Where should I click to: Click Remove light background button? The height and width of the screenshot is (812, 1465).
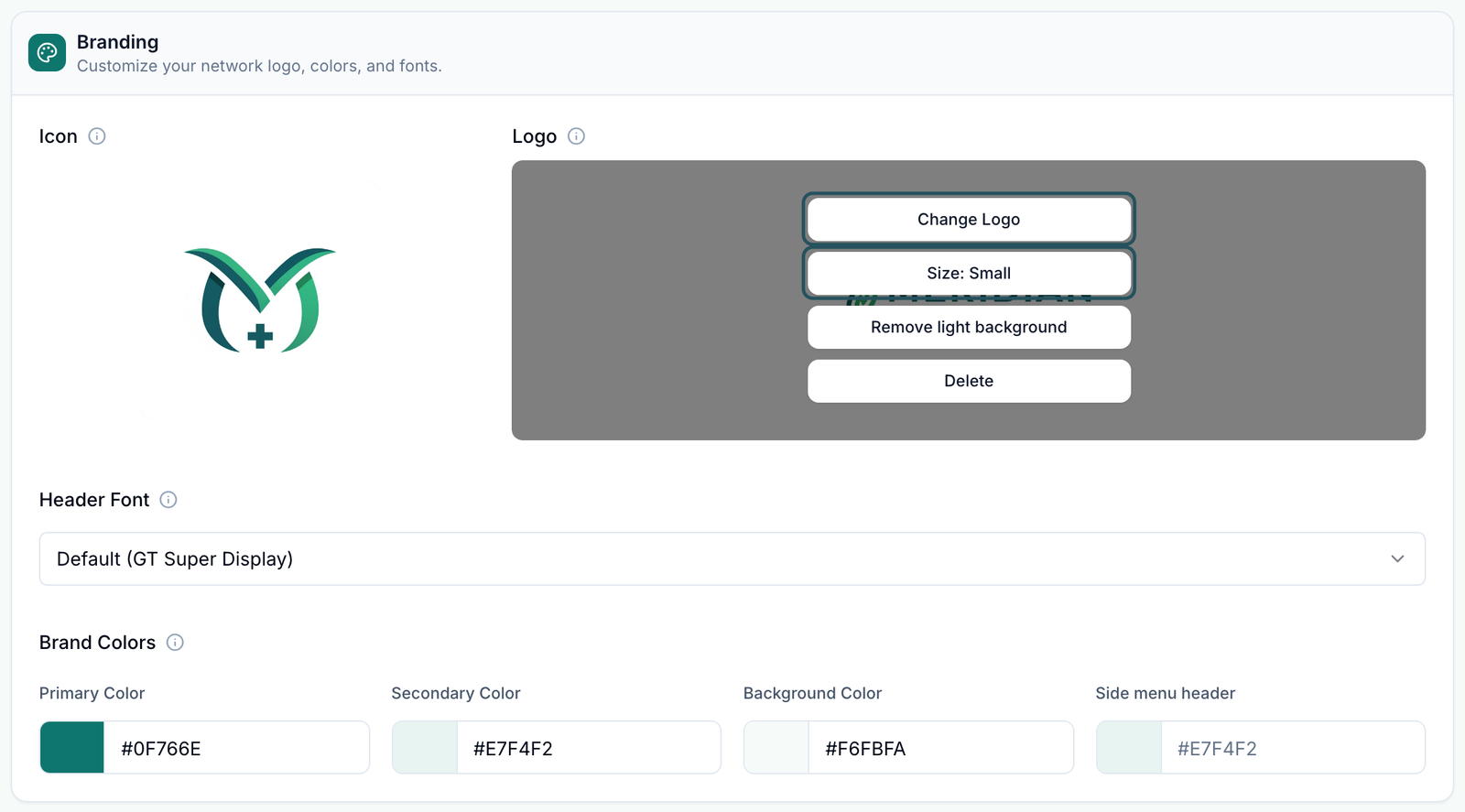pos(969,328)
